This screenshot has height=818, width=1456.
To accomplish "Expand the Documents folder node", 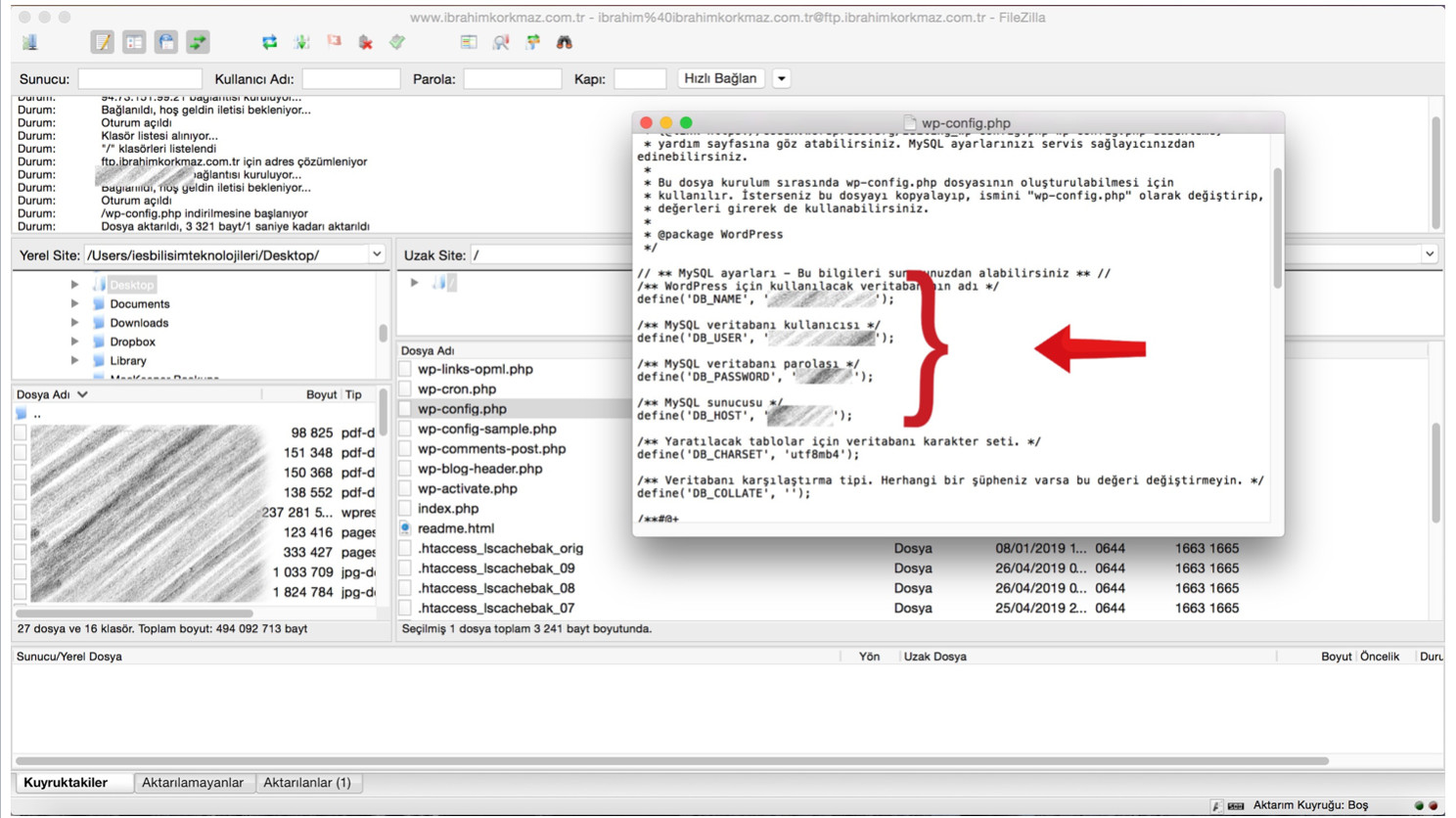I will (74, 303).
